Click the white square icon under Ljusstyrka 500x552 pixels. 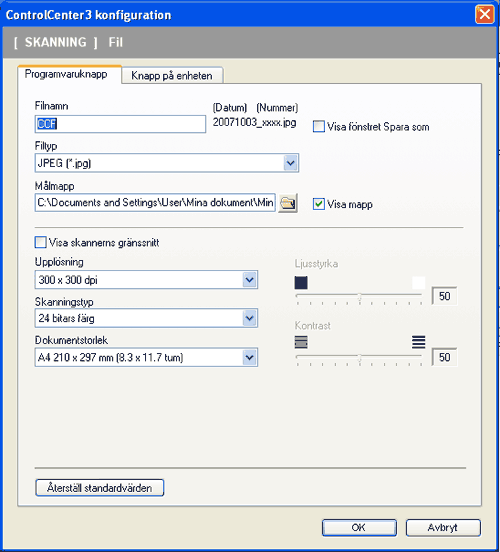point(418,283)
